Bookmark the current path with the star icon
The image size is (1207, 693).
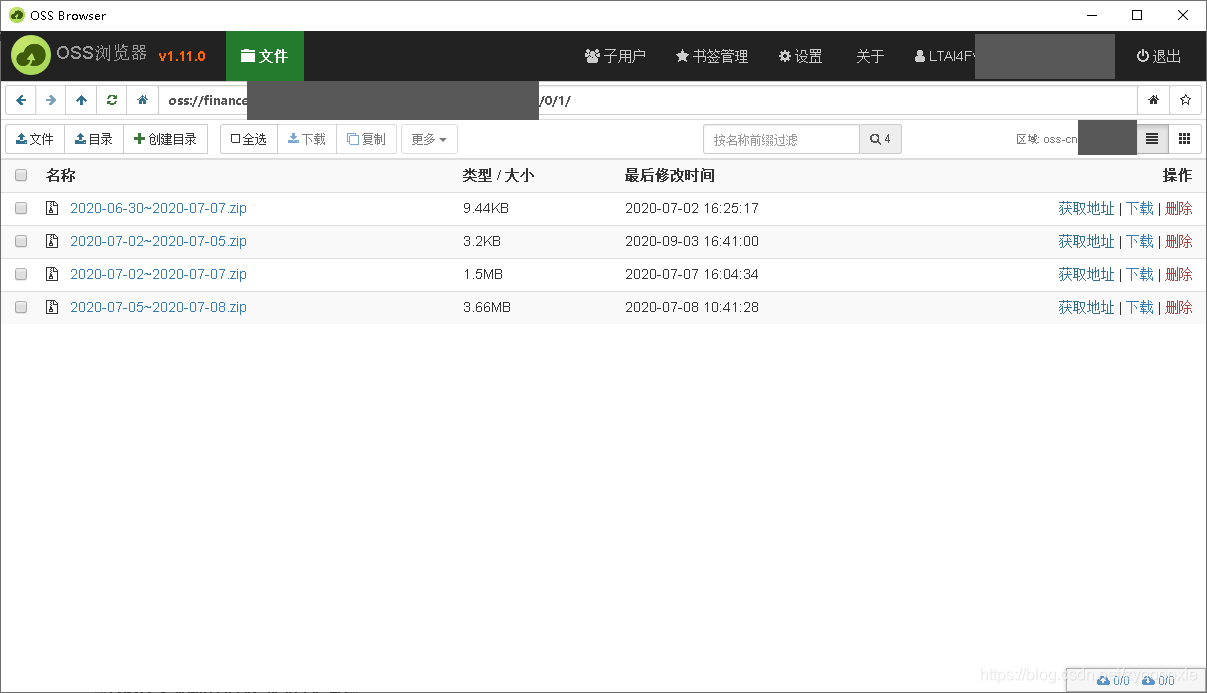(1185, 100)
